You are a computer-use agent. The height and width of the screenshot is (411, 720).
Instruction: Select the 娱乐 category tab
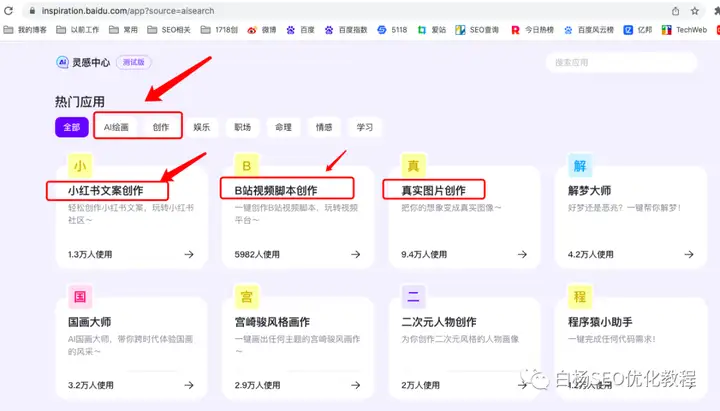(x=202, y=127)
